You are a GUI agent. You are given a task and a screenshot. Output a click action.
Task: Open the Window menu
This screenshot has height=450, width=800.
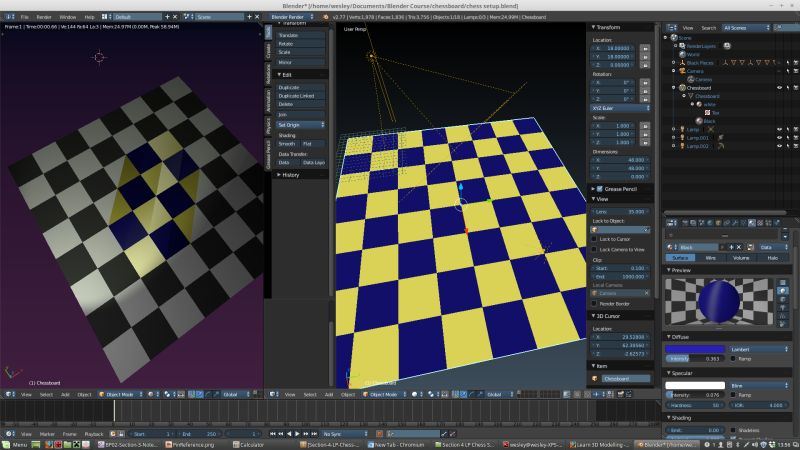pyautogui.click(x=67, y=17)
